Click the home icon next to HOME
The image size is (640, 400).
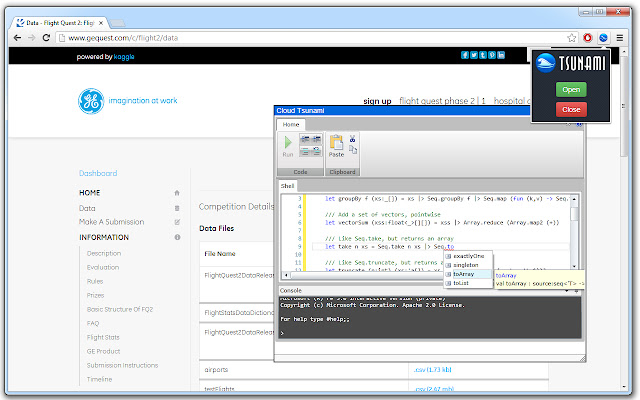(177, 193)
